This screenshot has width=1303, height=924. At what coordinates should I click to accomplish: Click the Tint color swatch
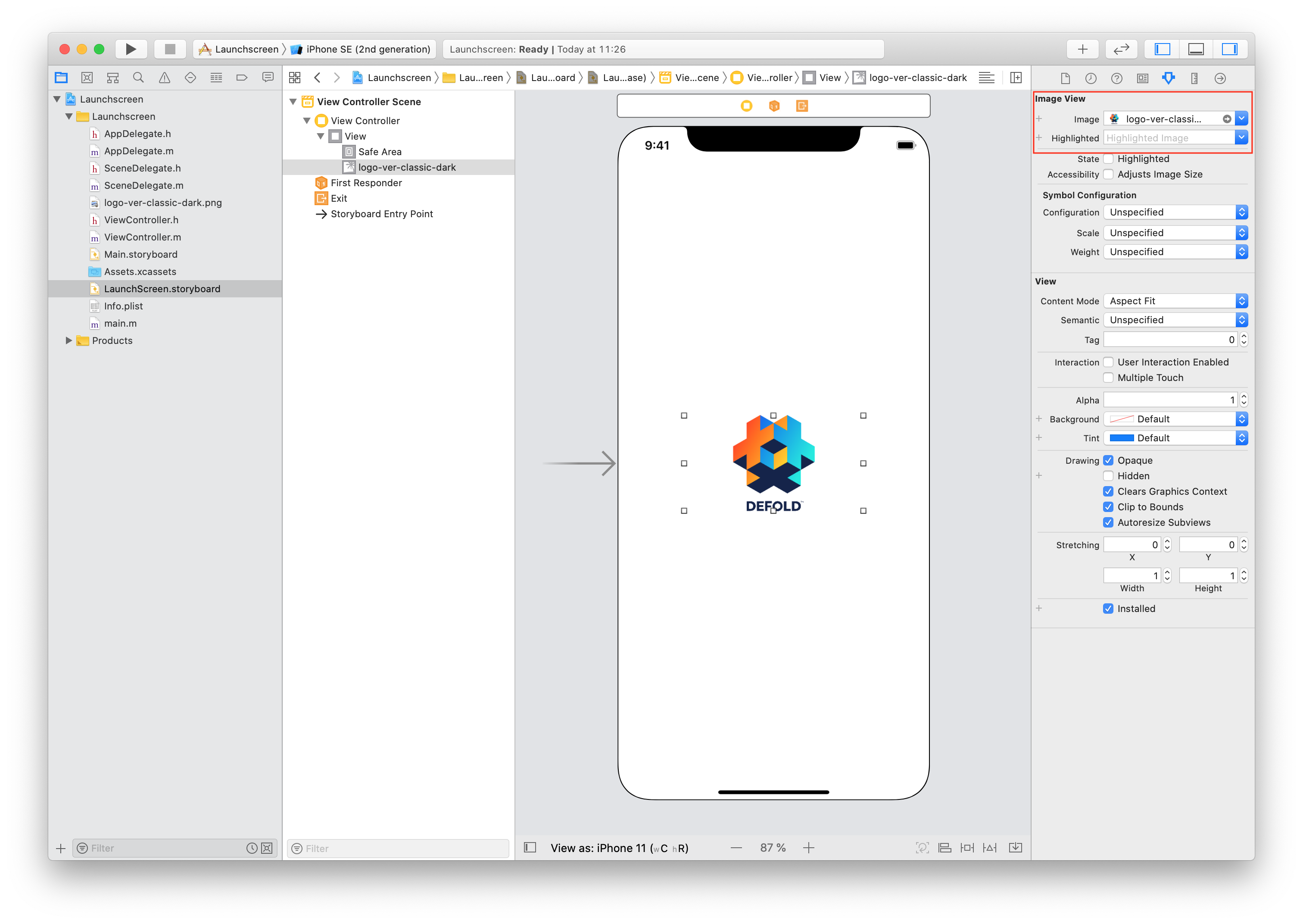coord(1122,437)
